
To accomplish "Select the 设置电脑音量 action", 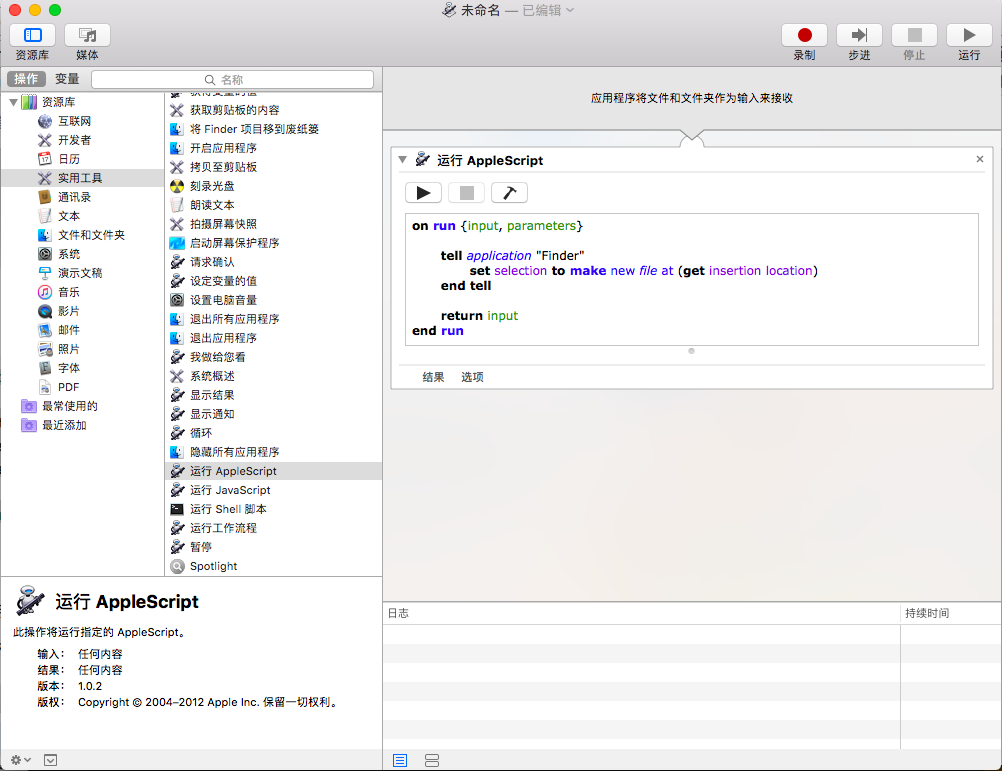I will pos(274,300).
